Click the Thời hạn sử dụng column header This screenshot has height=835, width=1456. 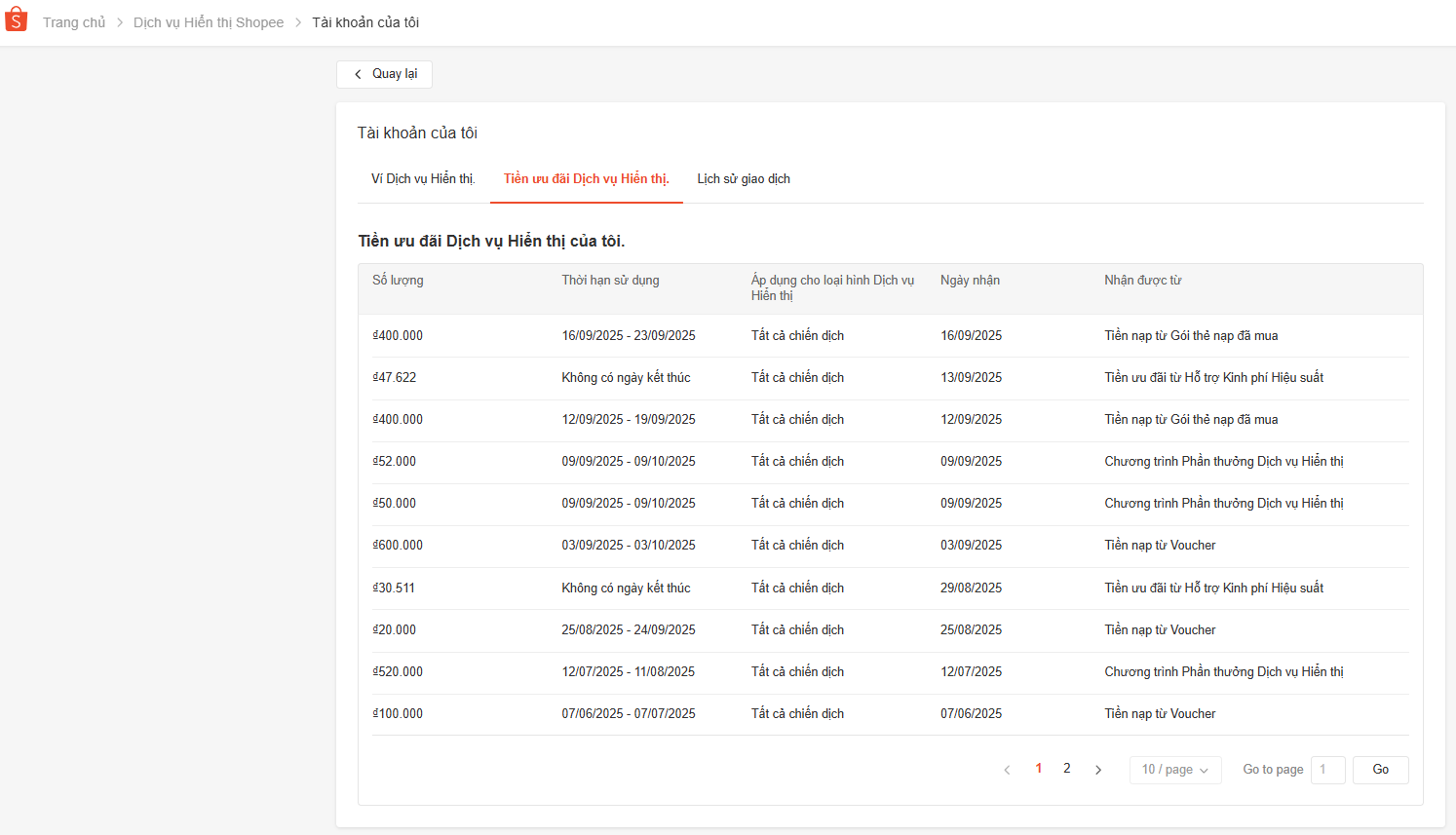pos(610,281)
